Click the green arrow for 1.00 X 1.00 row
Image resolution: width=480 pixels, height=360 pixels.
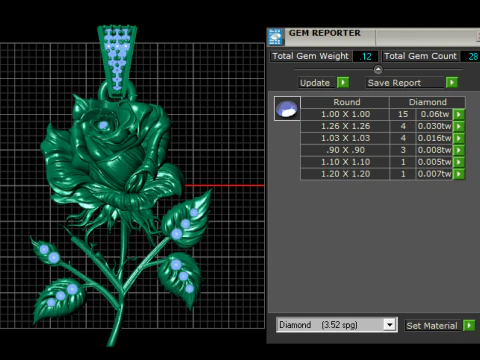point(459,114)
